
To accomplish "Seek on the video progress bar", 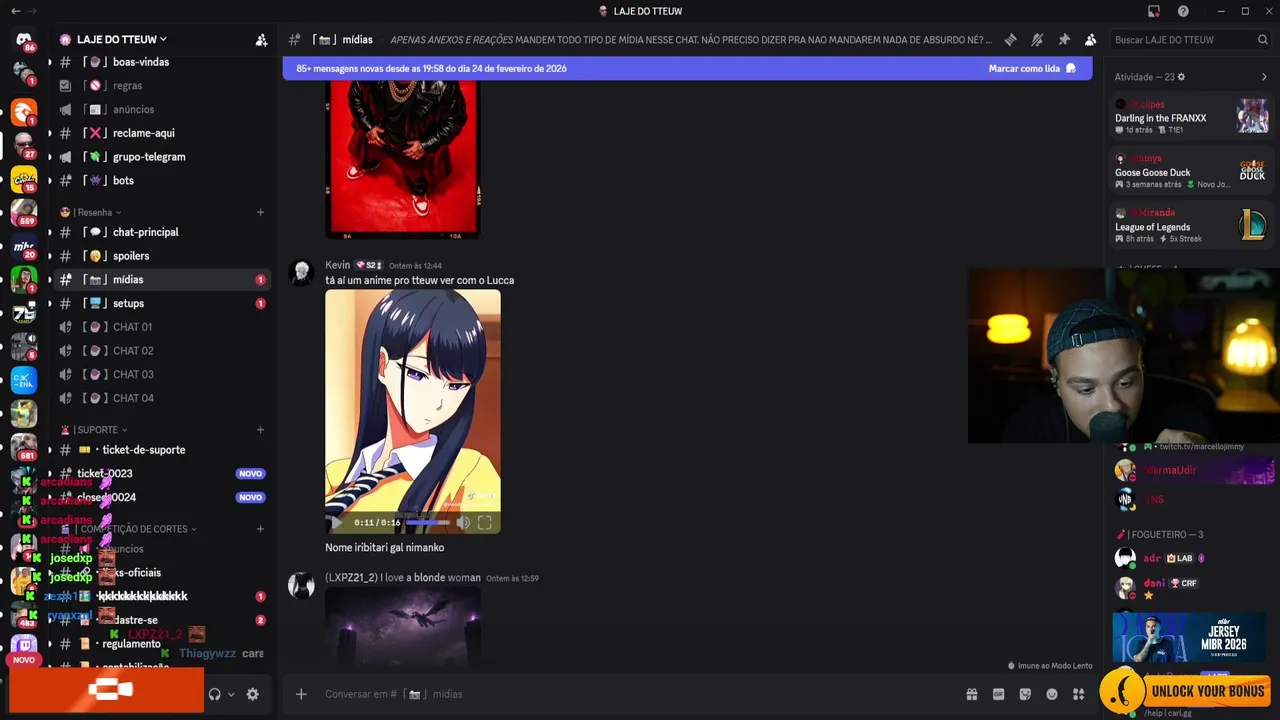I will pyautogui.click(x=428, y=522).
